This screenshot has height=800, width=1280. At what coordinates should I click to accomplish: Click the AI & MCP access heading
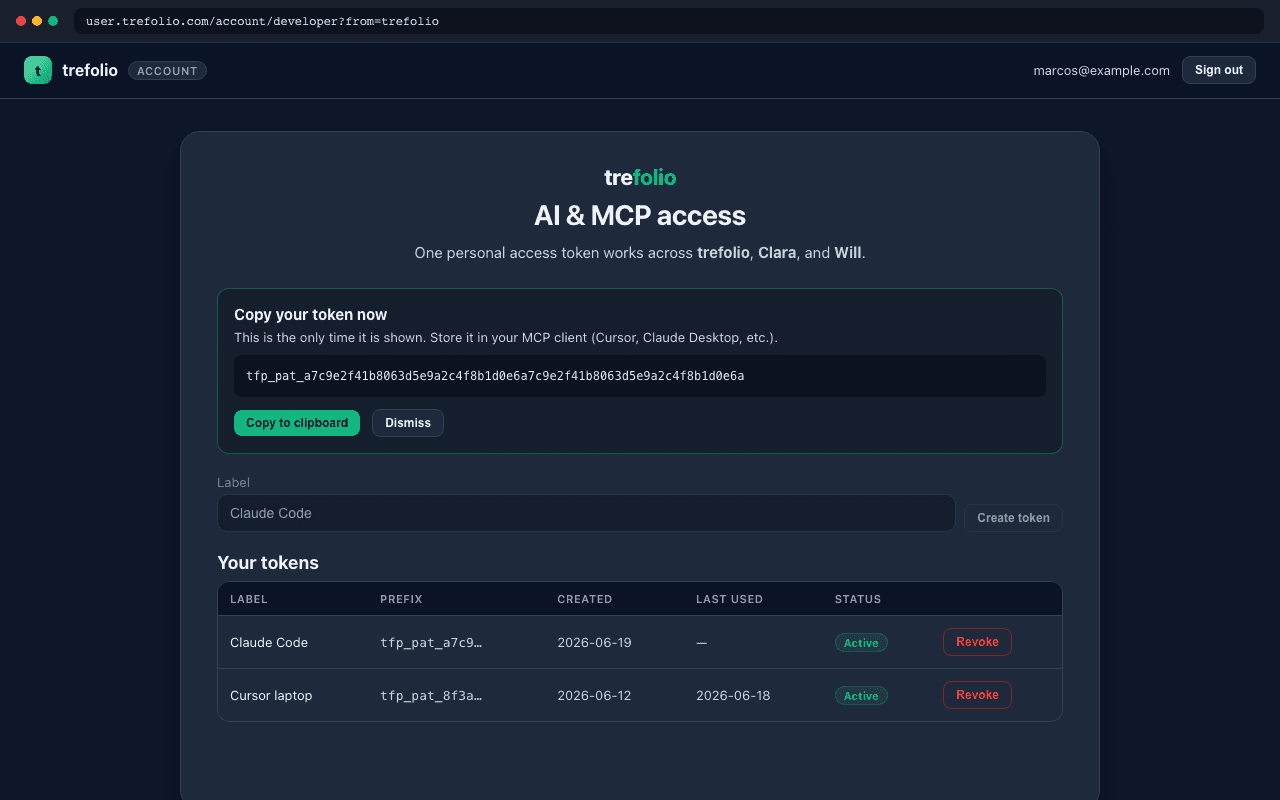tap(640, 216)
